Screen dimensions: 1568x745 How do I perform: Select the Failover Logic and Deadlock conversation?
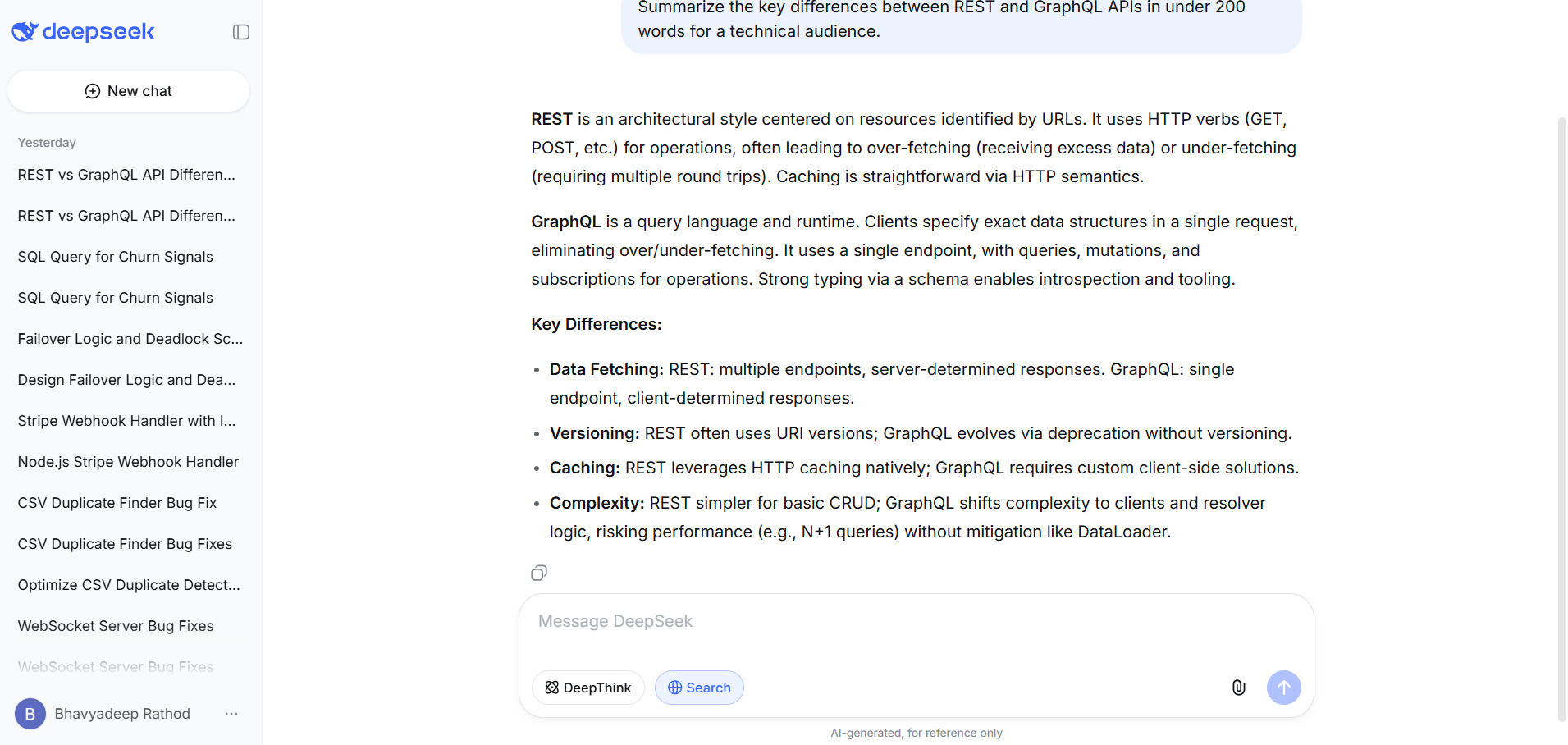130,338
